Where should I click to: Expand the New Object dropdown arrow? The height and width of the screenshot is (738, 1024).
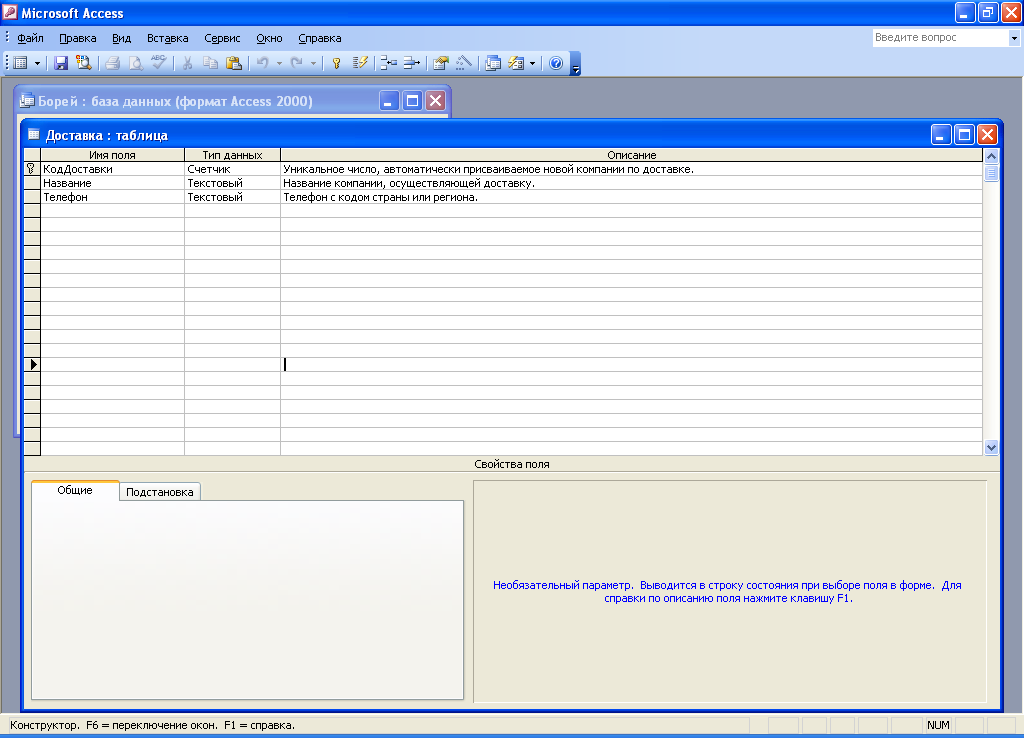pyautogui.click(x=533, y=63)
